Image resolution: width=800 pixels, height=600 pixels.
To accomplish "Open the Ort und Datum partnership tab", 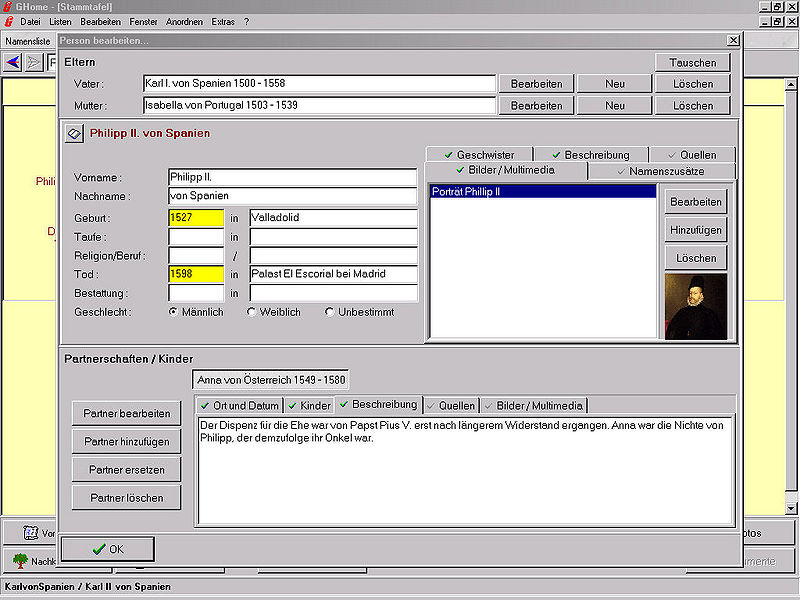I will pos(238,406).
